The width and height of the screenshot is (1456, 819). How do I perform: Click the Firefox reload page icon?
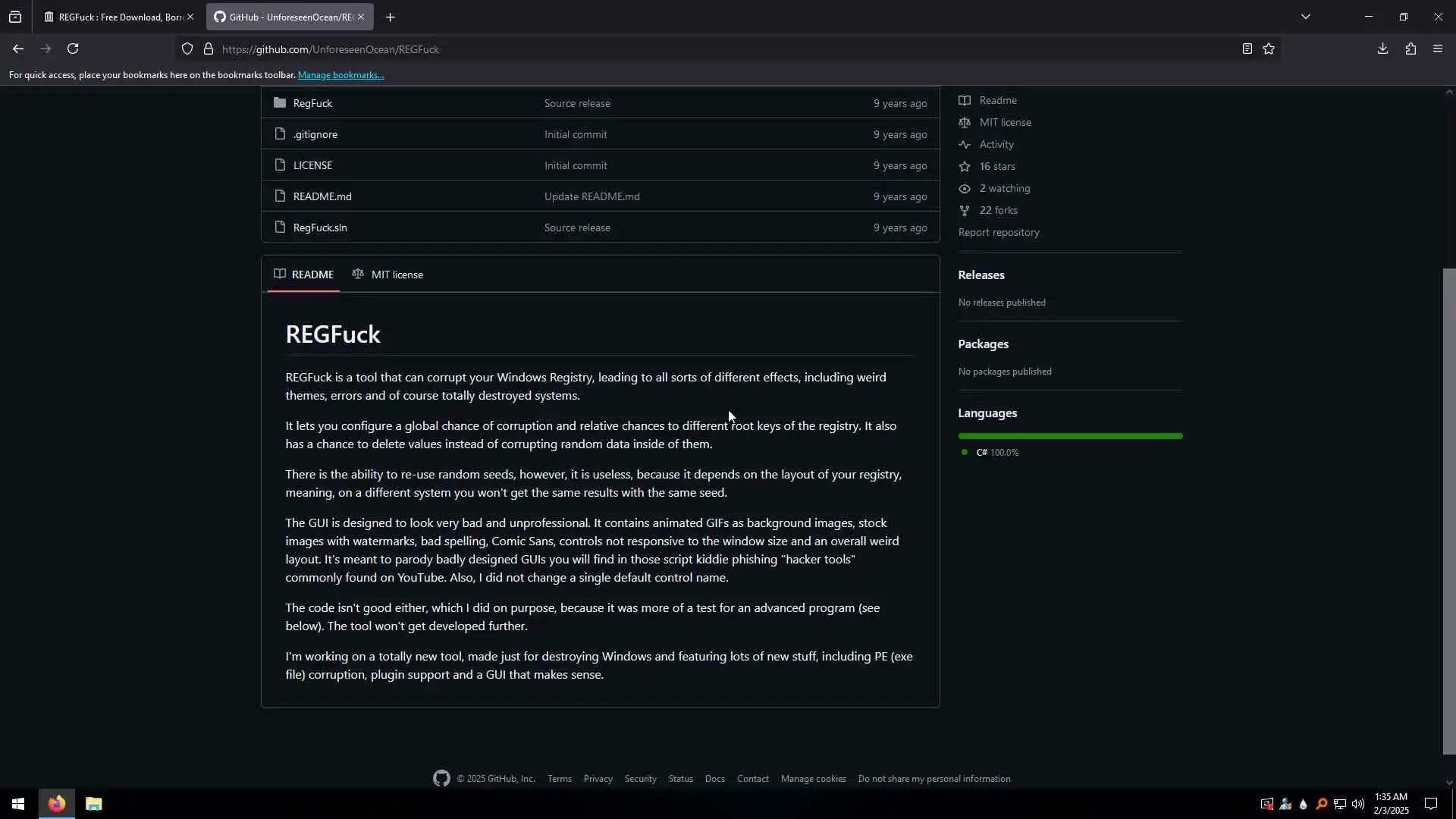click(x=73, y=49)
